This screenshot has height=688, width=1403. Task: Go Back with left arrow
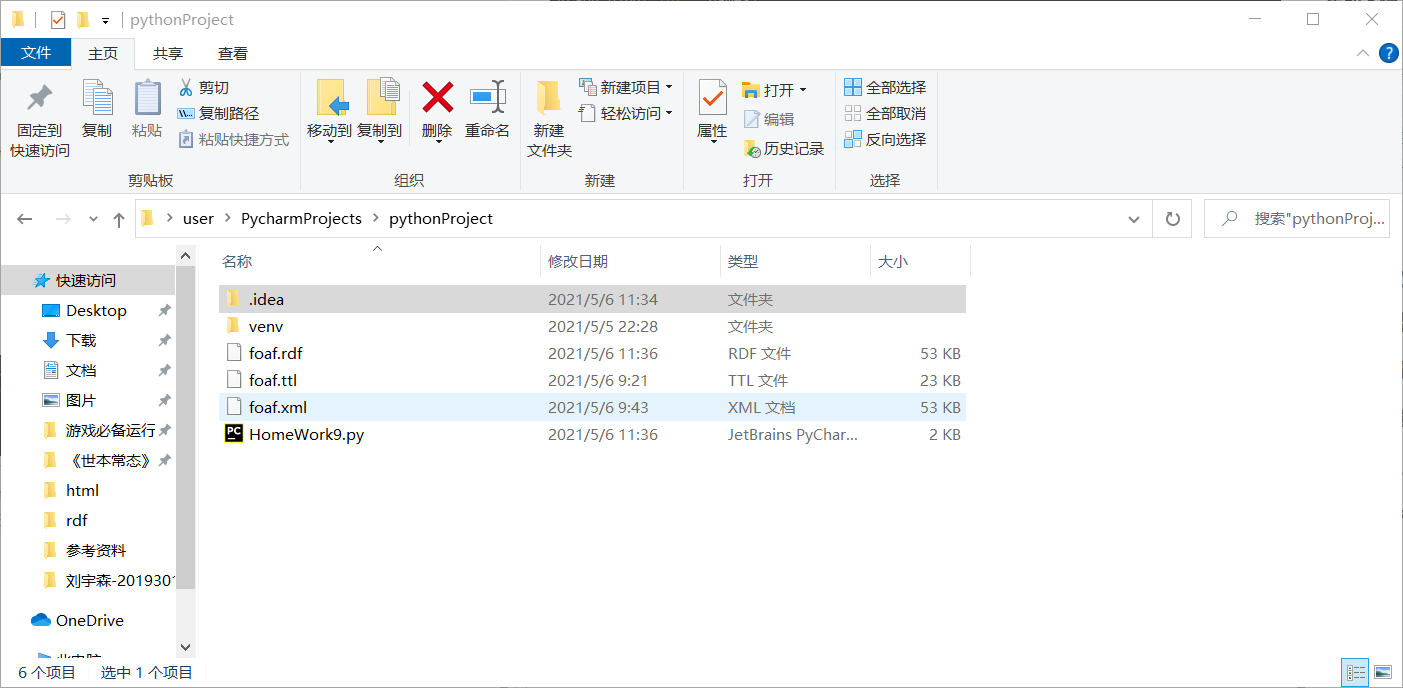[25, 219]
